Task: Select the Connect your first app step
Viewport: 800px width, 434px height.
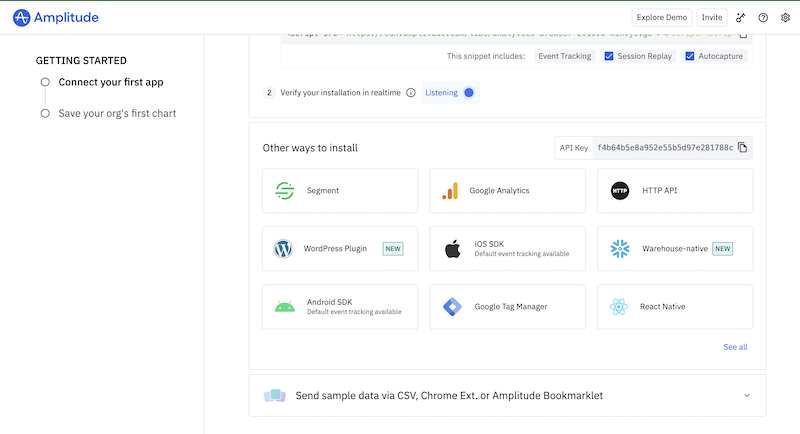Action: pos(111,82)
